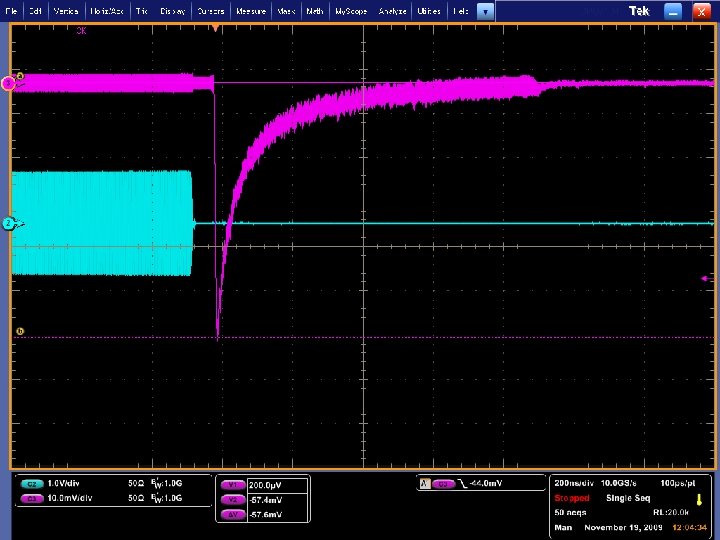The width and height of the screenshot is (720, 540).
Task: Open the MyScope menu
Action: 351,11
